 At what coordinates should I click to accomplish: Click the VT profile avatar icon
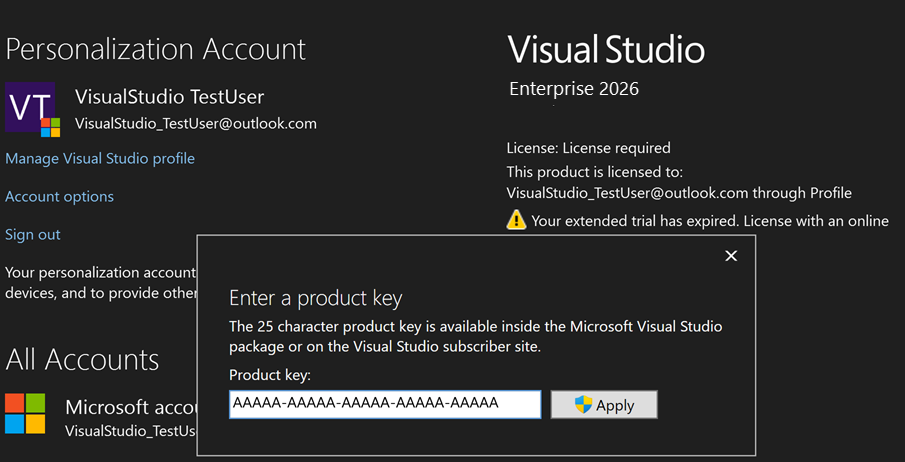point(28,106)
